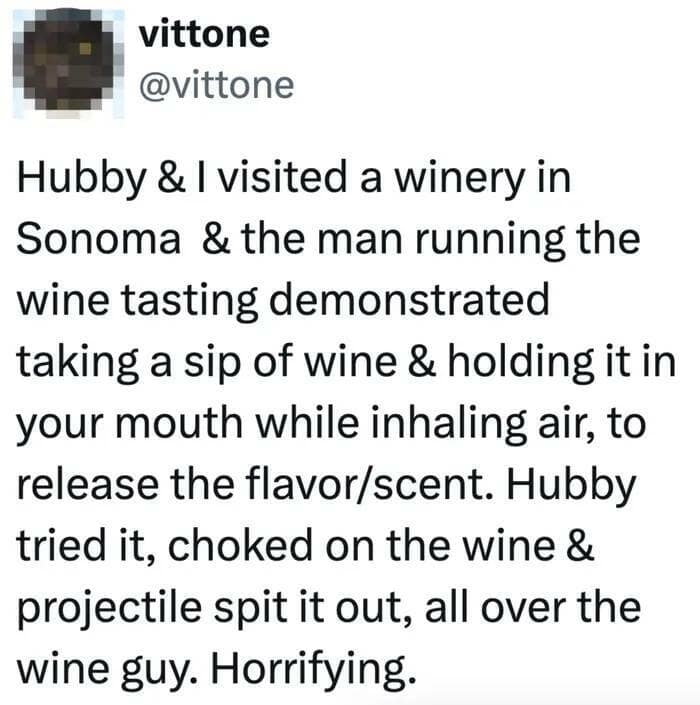Click the bold display name vittone
700x705 pixels.
pyautogui.click(x=204, y=33)
